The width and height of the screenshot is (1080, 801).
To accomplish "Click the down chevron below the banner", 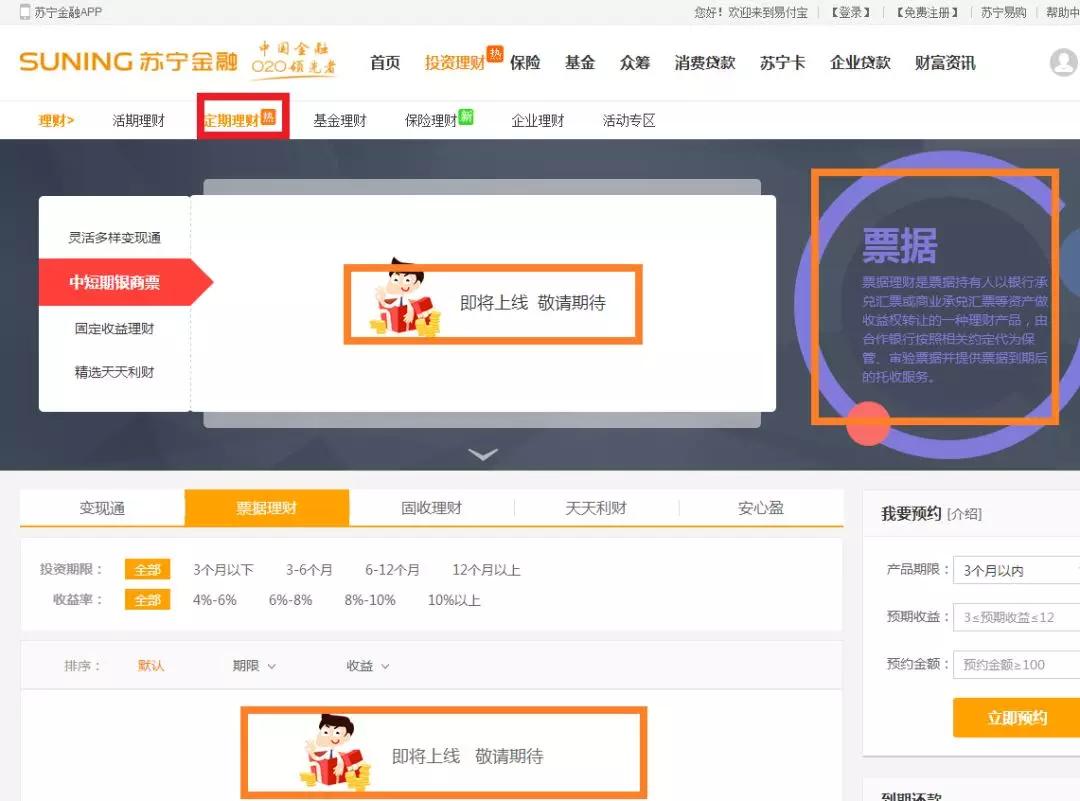I will pos(484,454).
